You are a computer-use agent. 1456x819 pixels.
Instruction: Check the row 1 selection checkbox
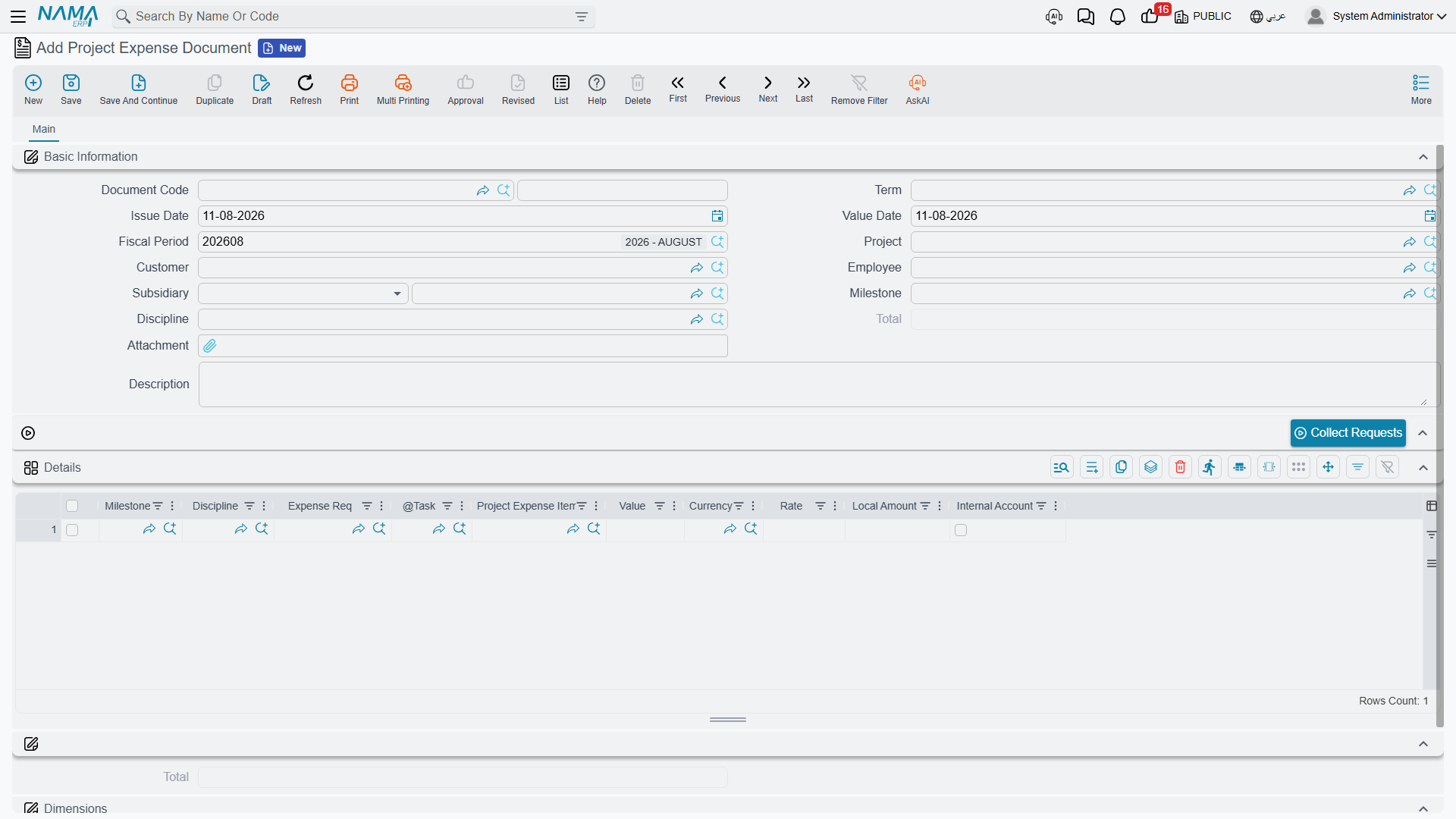point(72,530)
